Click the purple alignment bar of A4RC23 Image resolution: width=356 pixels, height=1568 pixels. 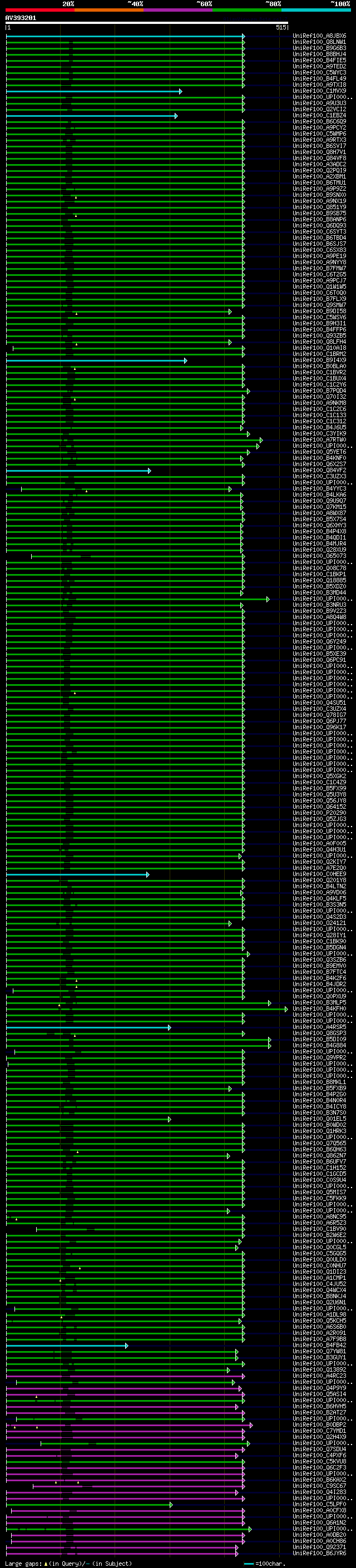point(125,1376)
